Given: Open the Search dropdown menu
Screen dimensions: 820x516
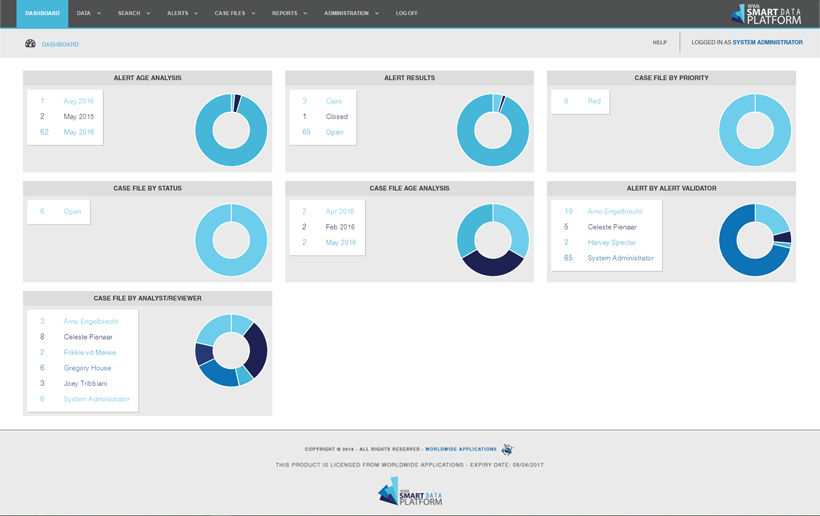Looking at the screenshot, I should (134, 14).
